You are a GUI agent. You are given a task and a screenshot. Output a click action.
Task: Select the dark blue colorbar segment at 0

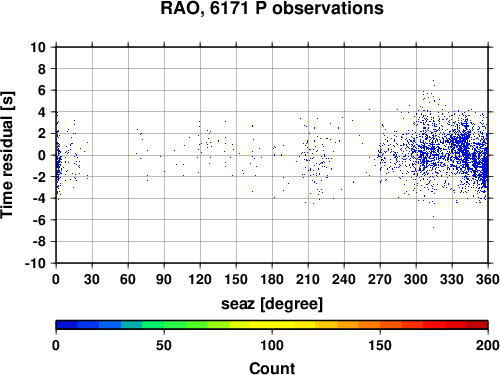tap(67, 325)
